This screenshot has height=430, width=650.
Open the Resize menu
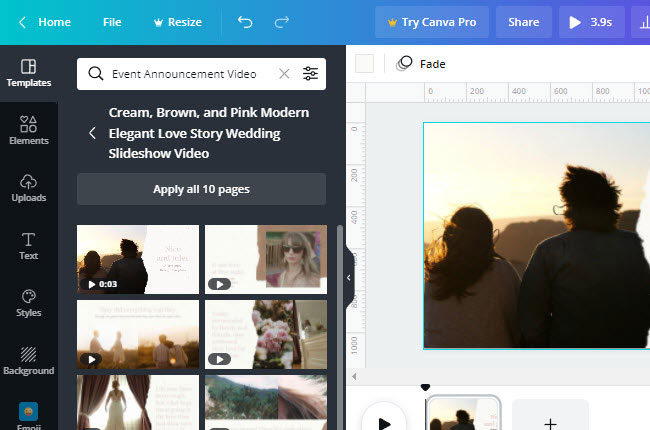(176, 22)
